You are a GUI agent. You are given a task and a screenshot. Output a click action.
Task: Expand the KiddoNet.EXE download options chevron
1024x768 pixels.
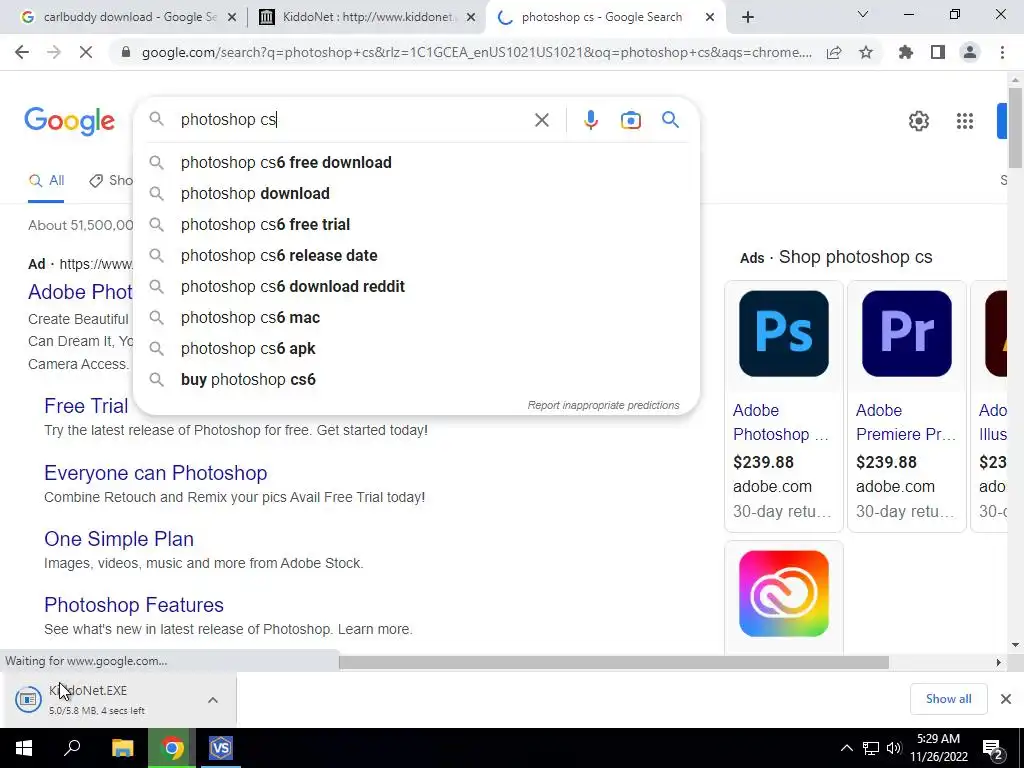(213, 699)
